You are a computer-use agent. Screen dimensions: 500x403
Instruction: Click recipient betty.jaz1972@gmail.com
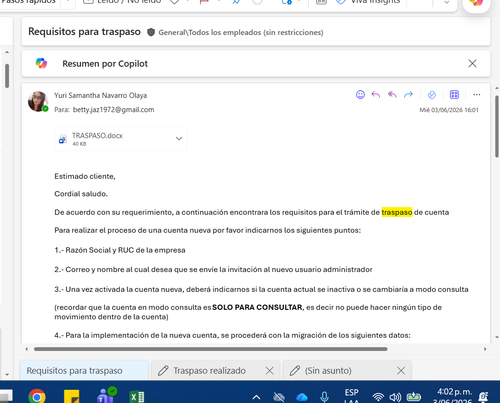[113, 110]
